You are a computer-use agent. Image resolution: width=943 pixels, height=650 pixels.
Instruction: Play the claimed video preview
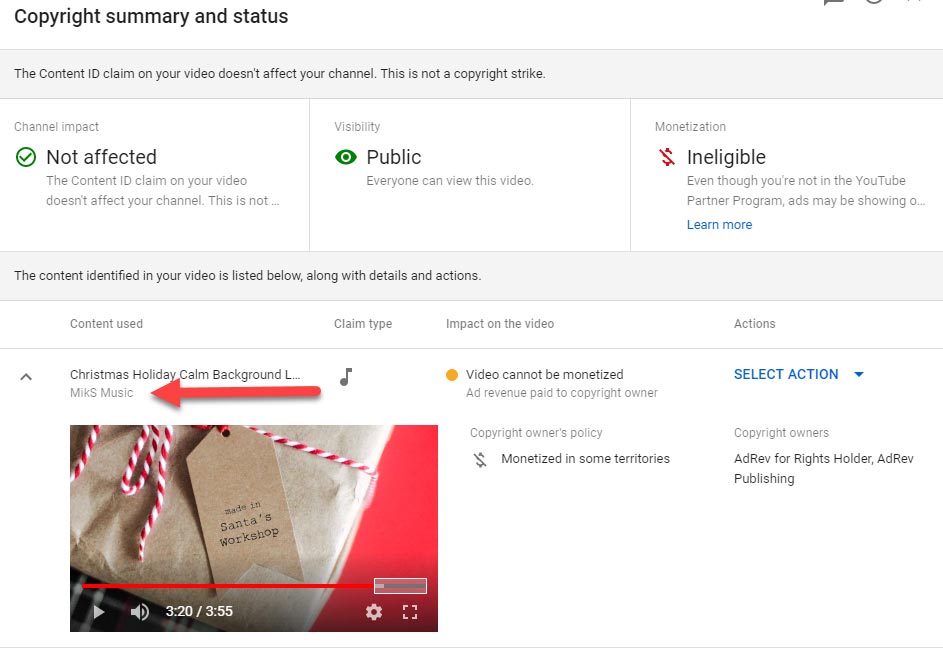pyautogui.click(x=98, y=612)
